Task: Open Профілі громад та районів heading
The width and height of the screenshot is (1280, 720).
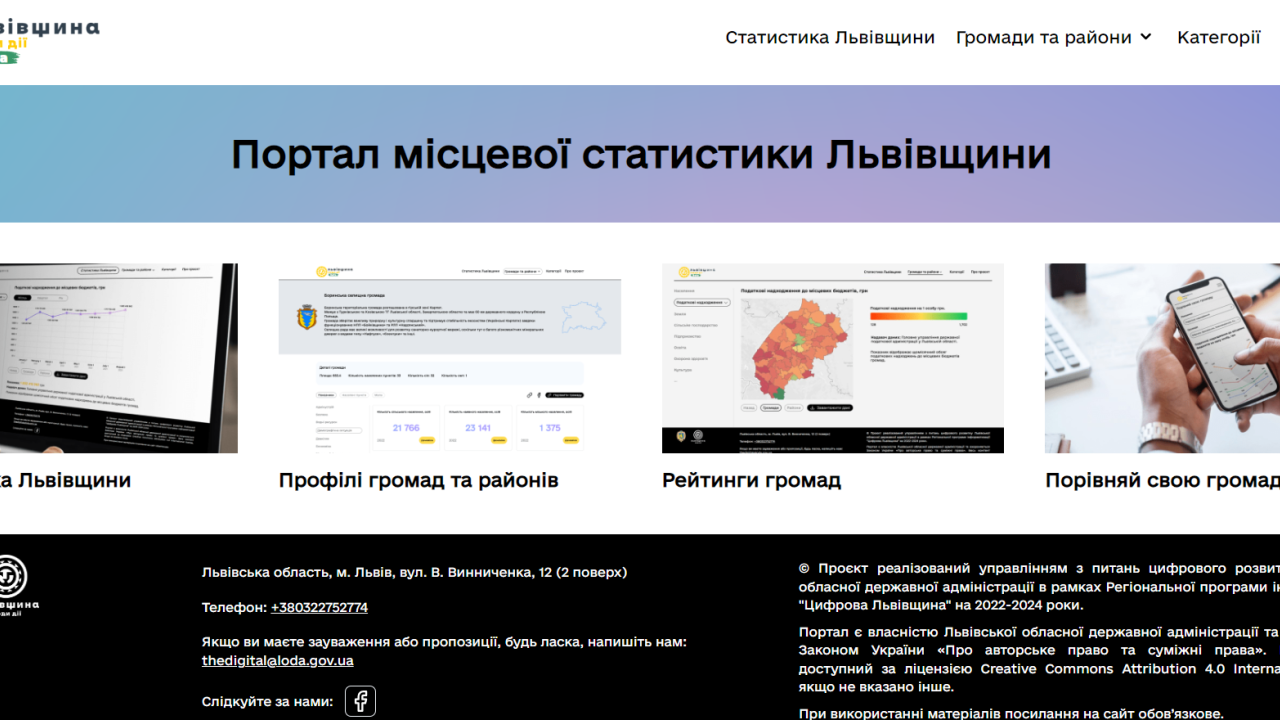Action: [418, 480]
